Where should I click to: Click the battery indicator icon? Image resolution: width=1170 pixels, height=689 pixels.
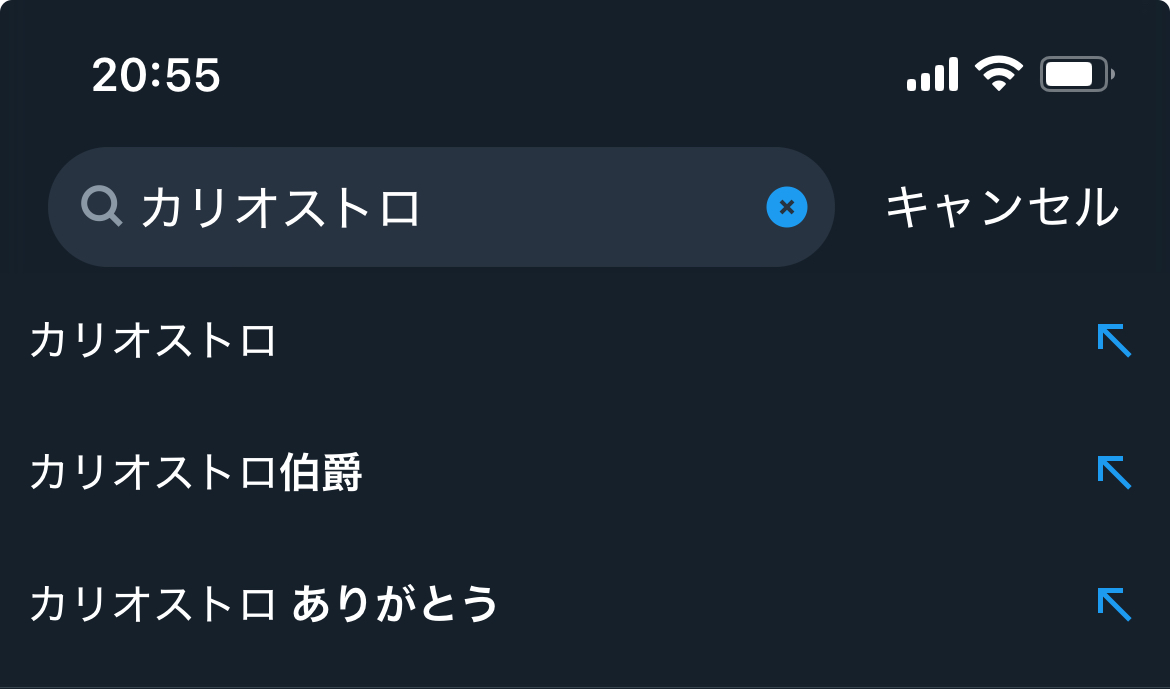pyautogui.click(x=1076, y=74)
